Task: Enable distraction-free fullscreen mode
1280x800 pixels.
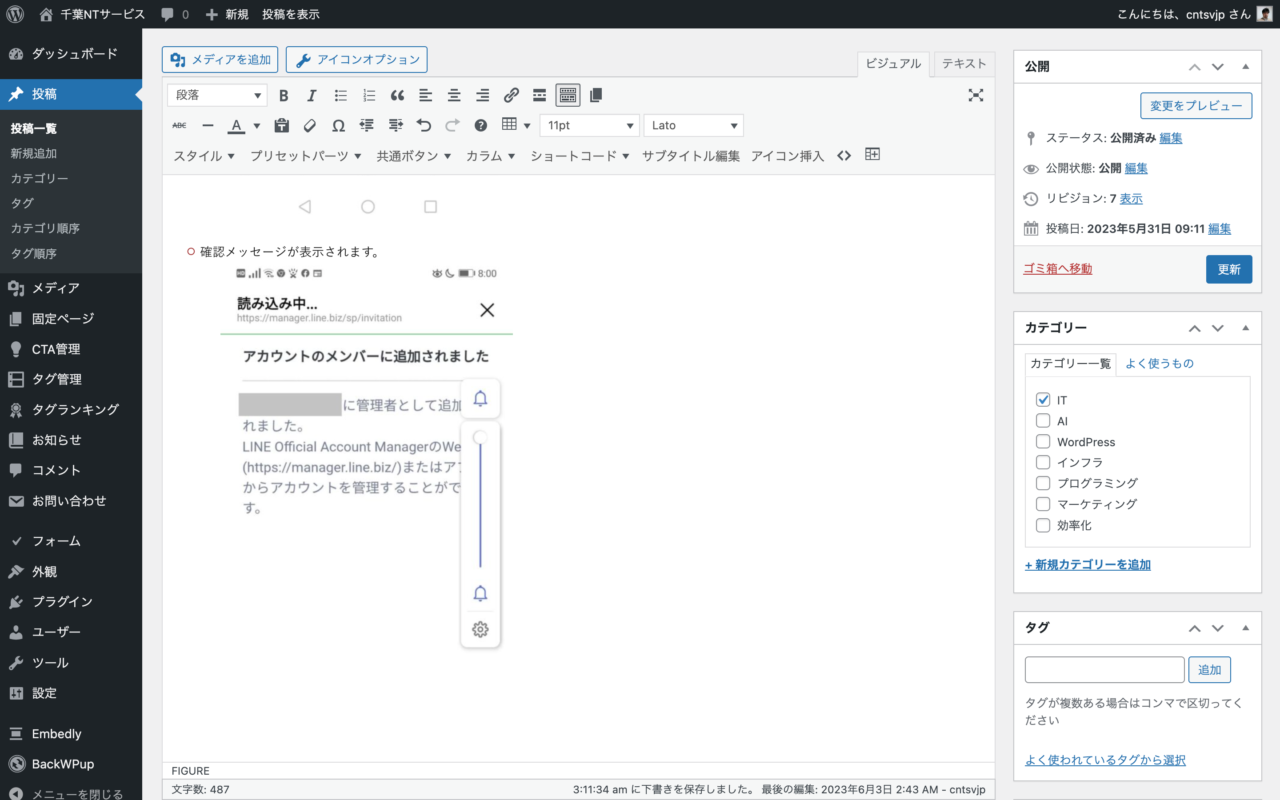Action: pyautogui.click(x=976, y=95)
